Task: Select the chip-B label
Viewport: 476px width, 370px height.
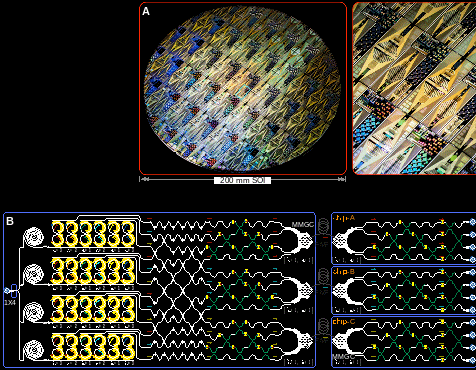Action: tap(344, 272)
